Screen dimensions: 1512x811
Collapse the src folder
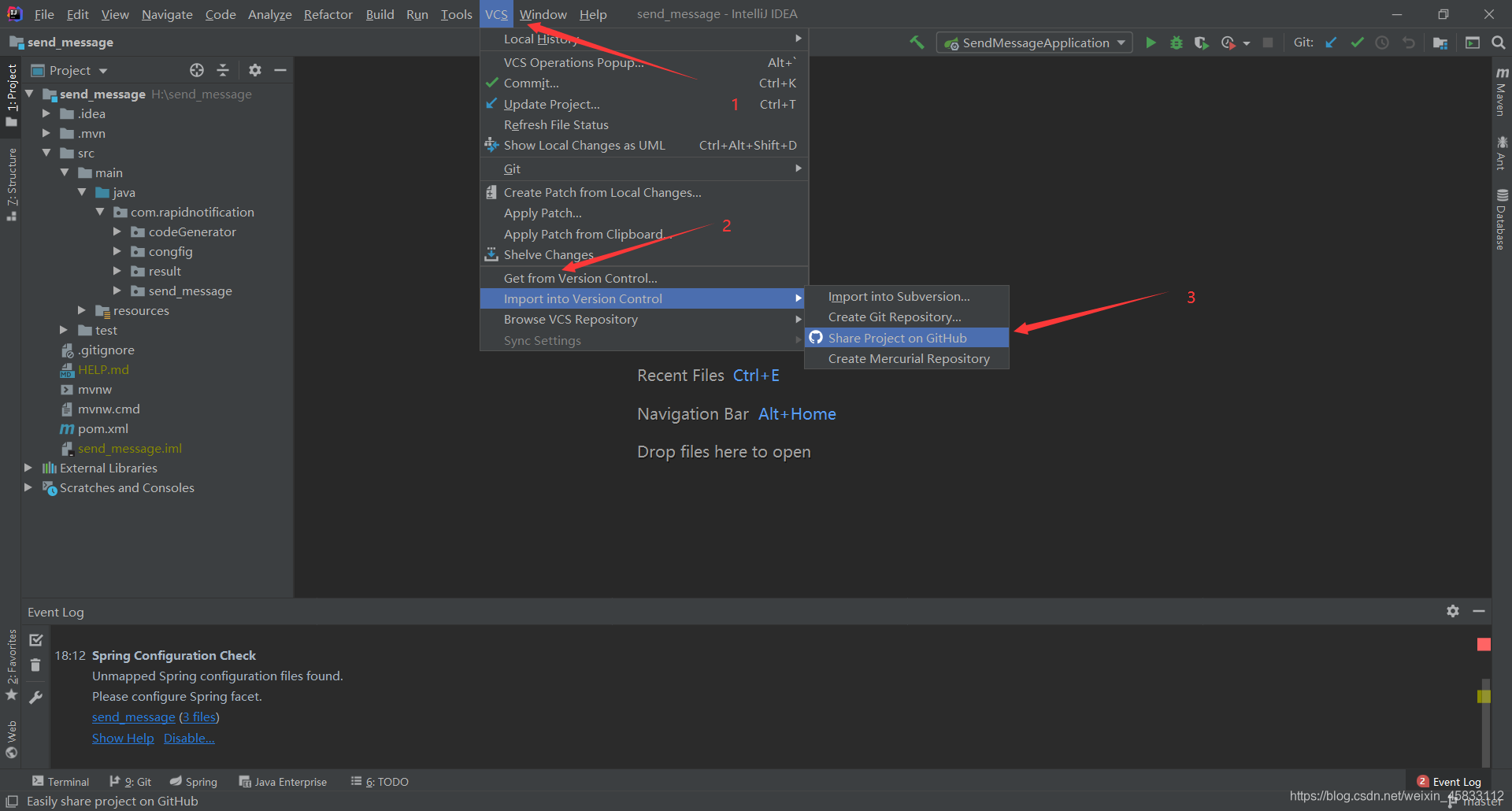(46, 153)
